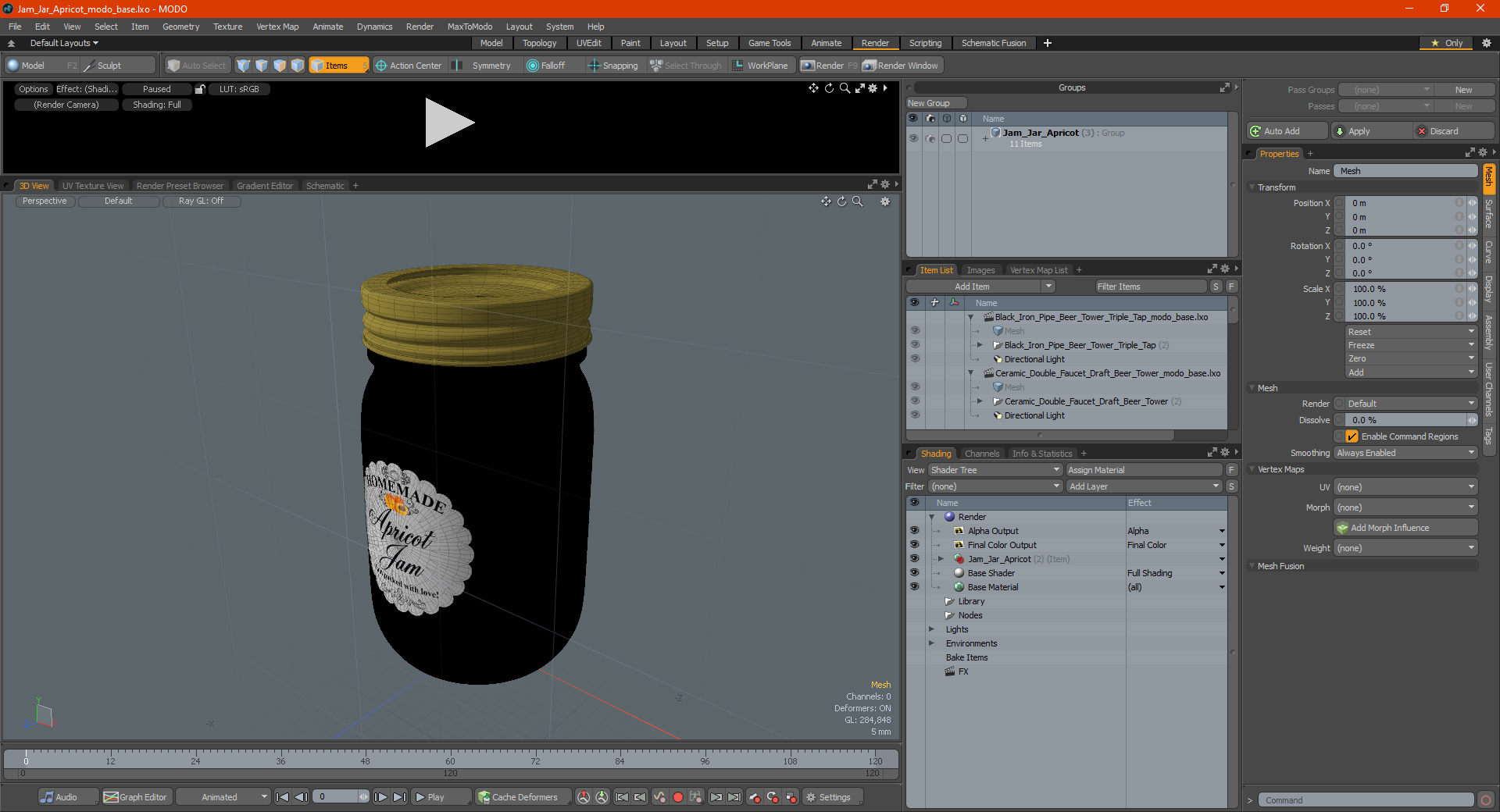This screenshot has height=812, width=1500.
Task: Go to first frame
Action: 283,797
